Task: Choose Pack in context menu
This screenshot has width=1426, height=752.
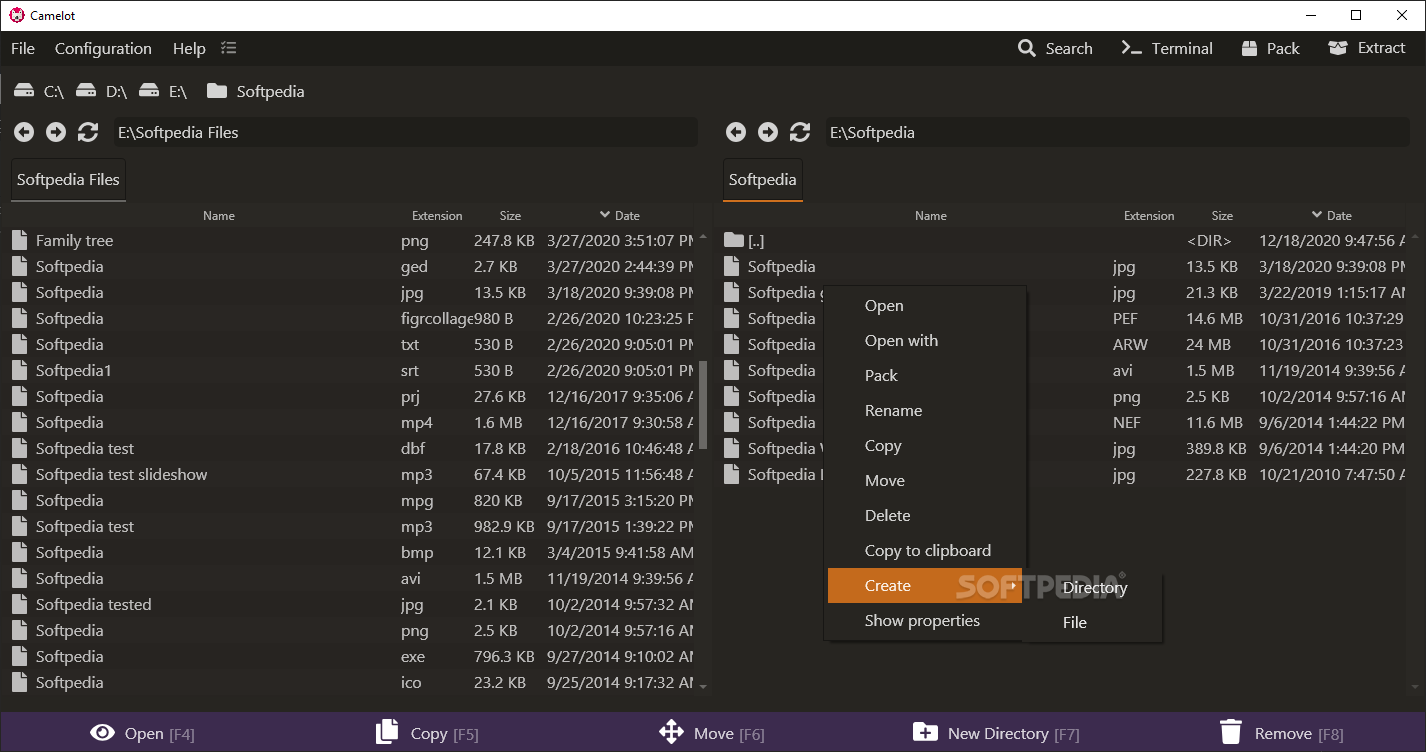Action: tap(925, 376)
